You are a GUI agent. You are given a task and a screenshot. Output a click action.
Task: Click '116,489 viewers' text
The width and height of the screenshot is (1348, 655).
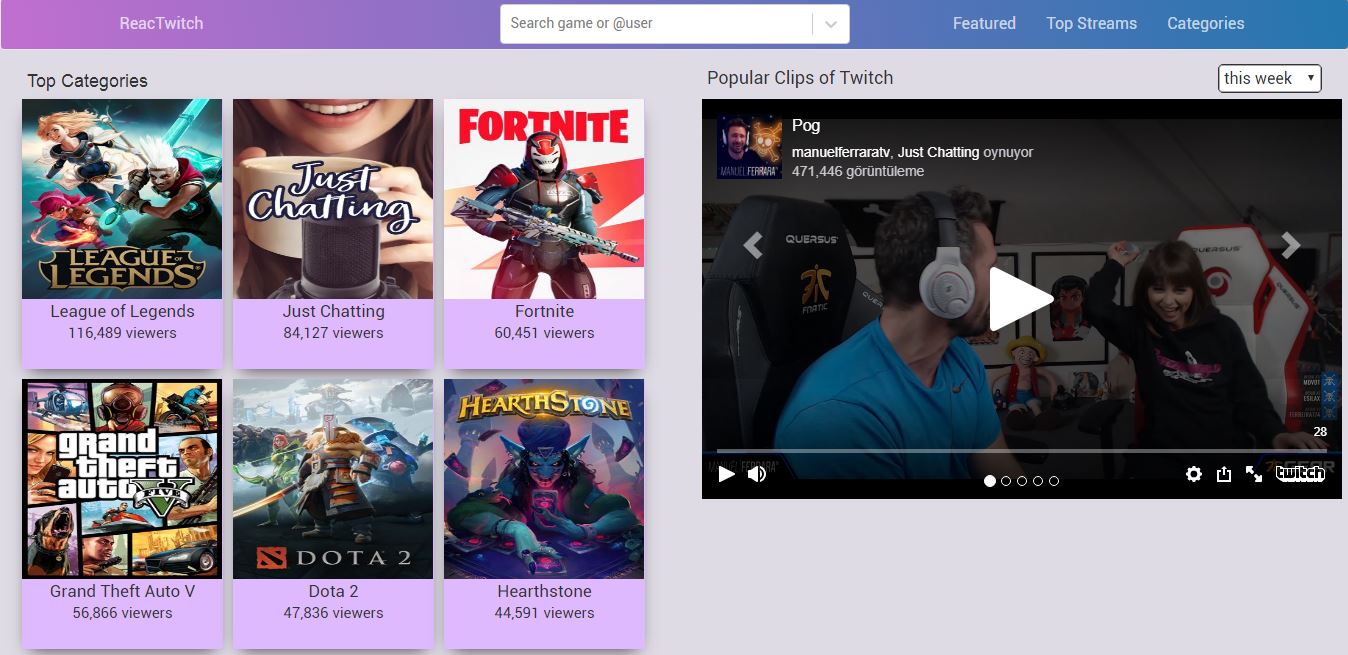tap(122, 333)
